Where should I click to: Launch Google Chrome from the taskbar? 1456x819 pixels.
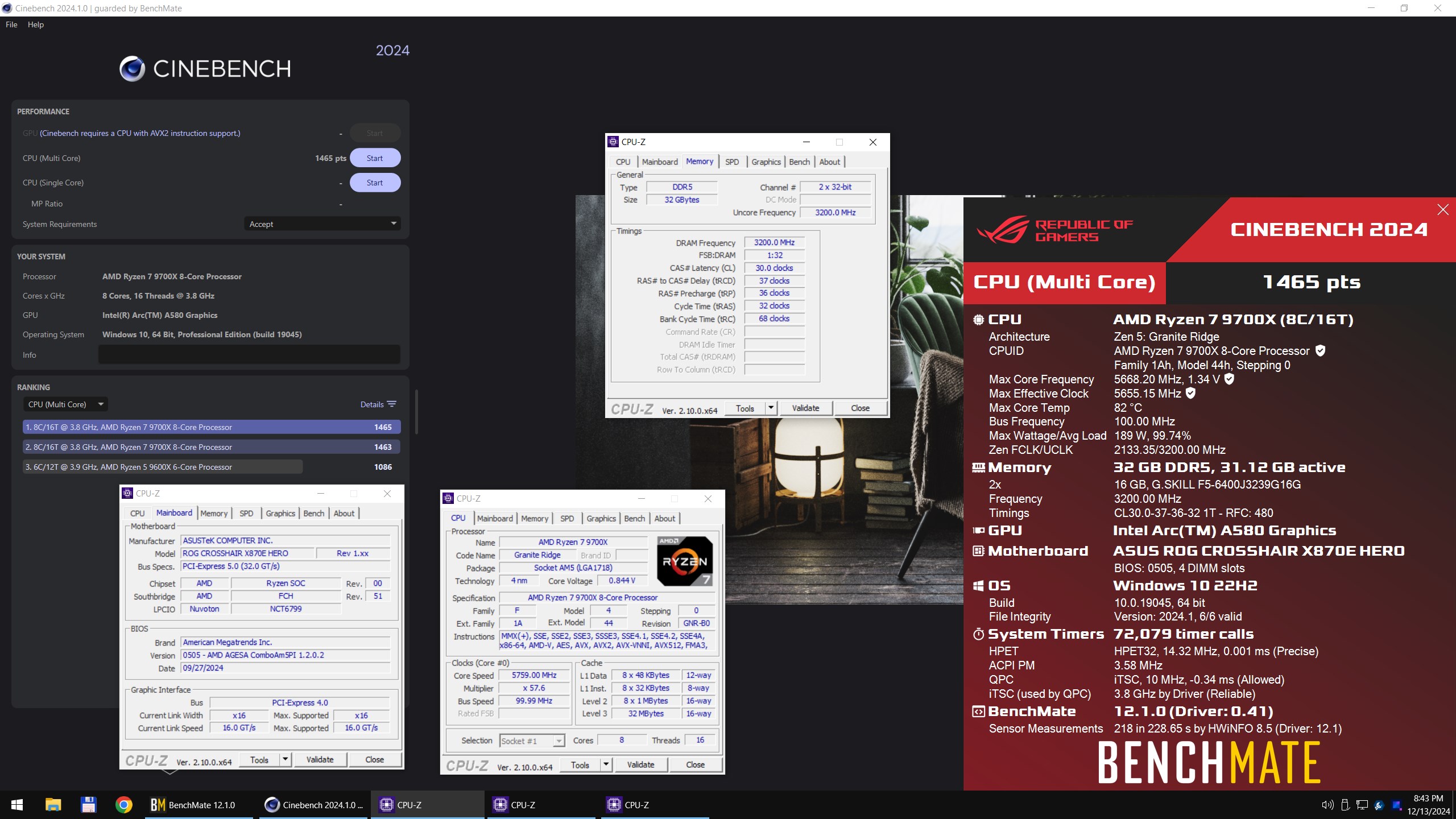click(x=123, y=805)
